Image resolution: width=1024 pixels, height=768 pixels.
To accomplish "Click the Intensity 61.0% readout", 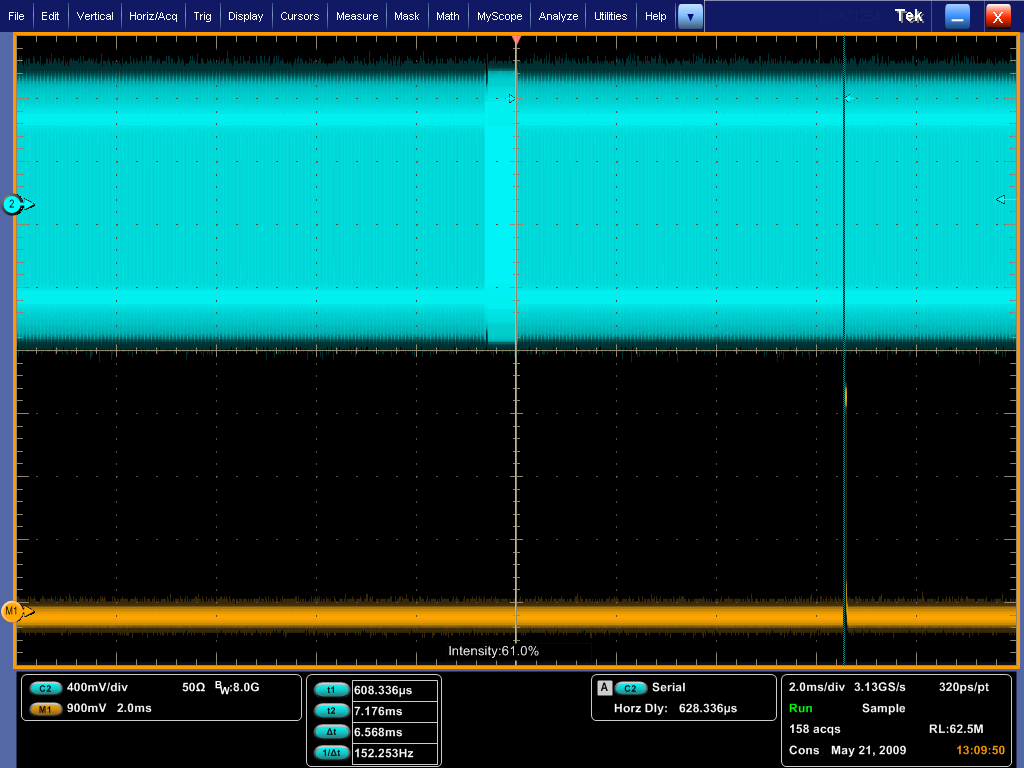I will click(x=493, y=651).
